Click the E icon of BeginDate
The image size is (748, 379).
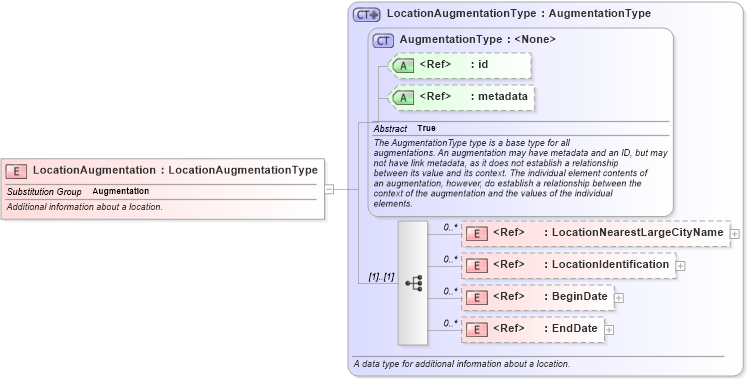click(x=477, y=298)
